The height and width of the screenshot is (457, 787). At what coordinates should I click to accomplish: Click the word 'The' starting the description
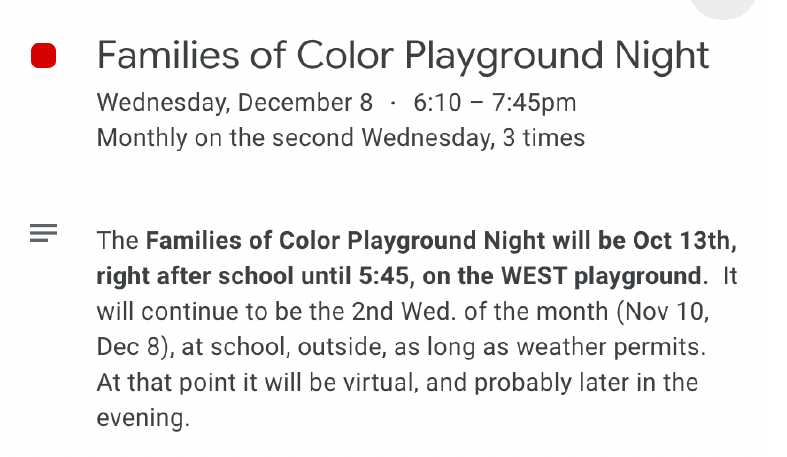pyautogui.click(x=117, y=241)
